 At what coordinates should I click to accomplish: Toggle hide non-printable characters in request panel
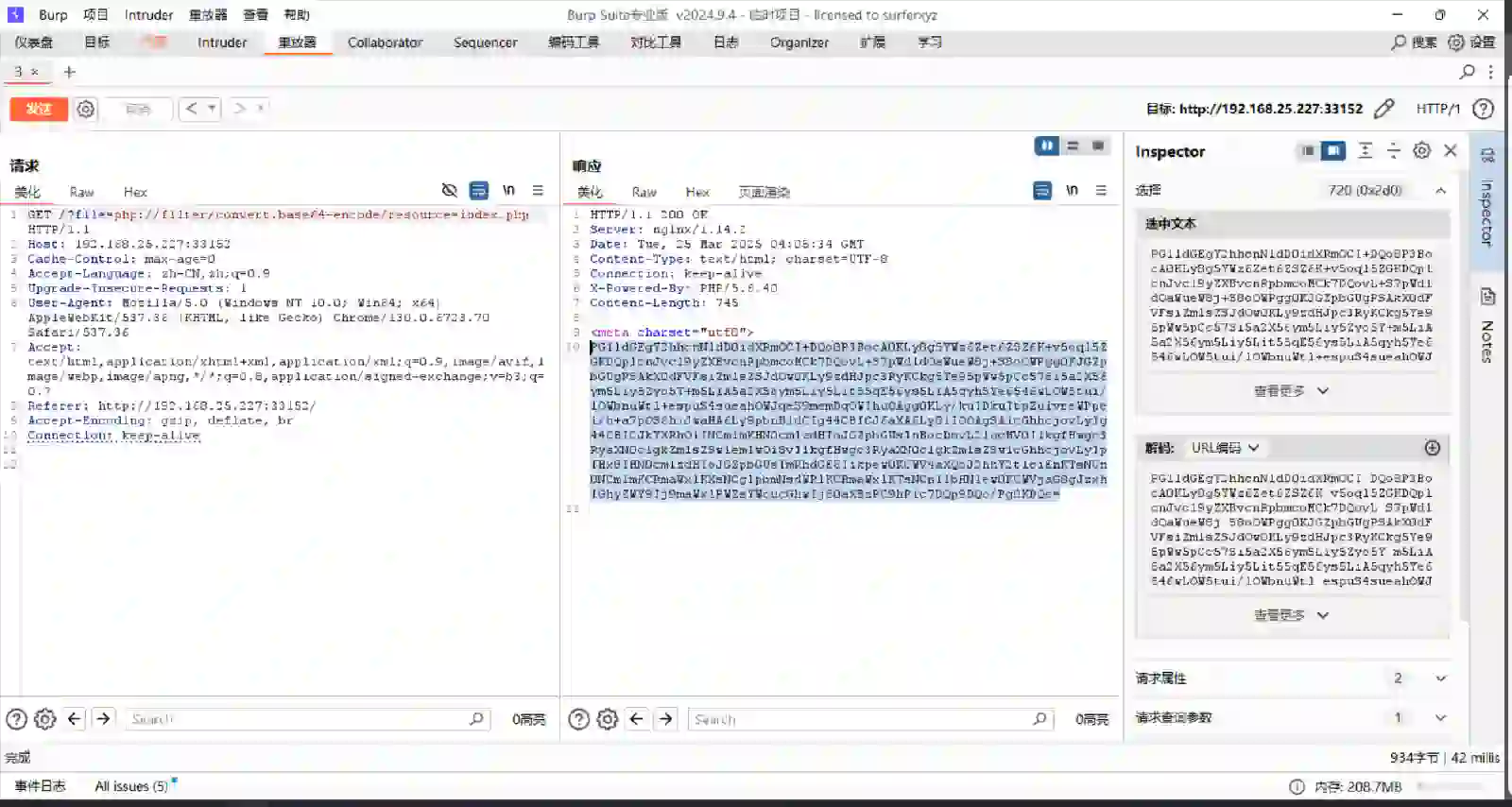(x=450, y=191)
